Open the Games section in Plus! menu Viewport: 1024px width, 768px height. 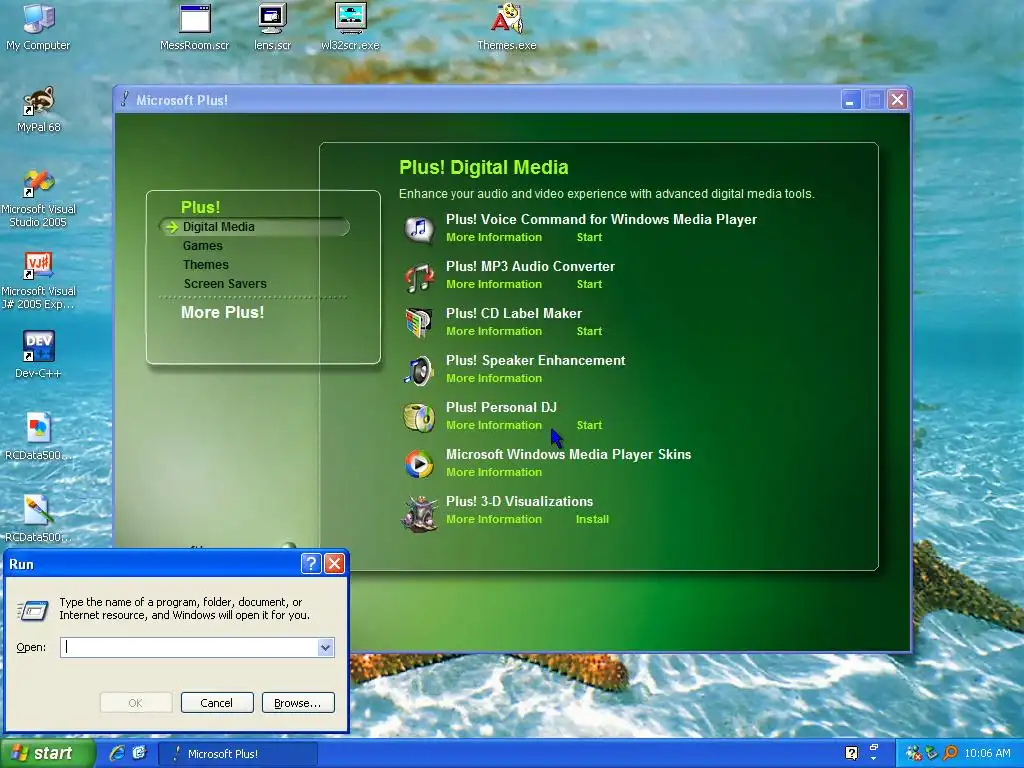point(202,246)
